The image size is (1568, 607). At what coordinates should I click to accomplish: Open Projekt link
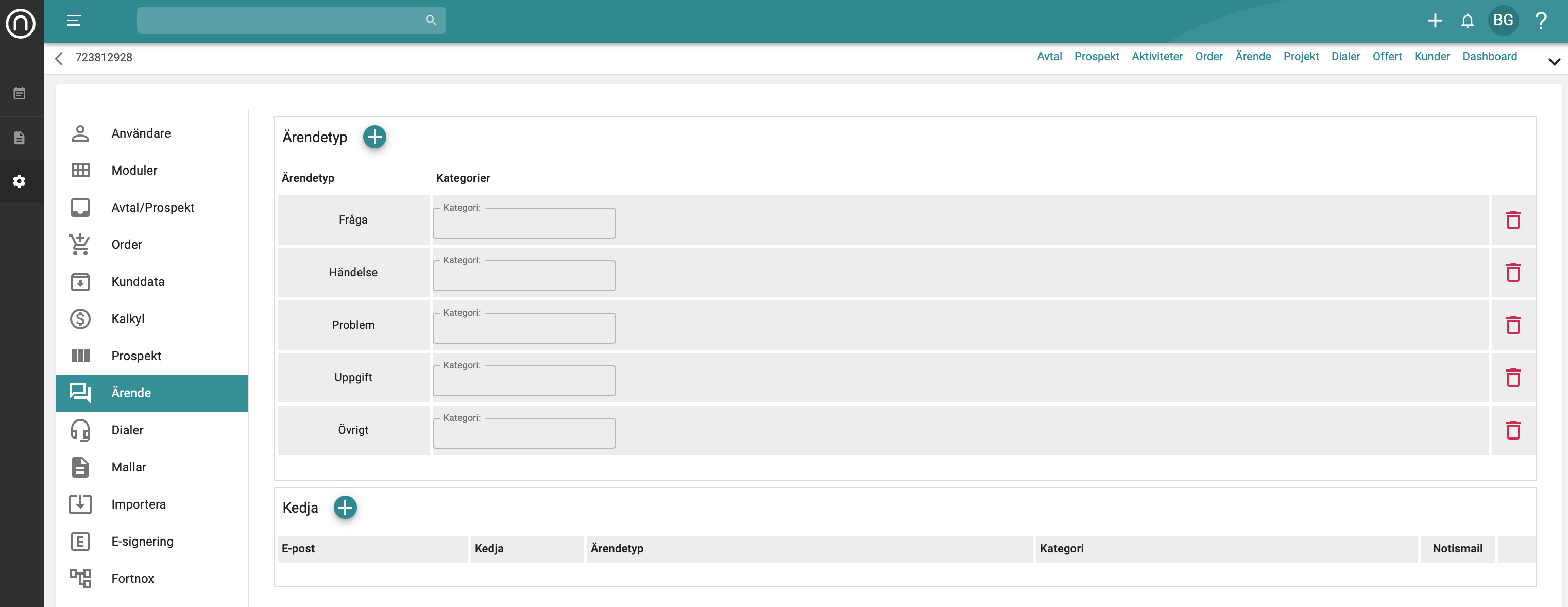tap(1301, 57)
